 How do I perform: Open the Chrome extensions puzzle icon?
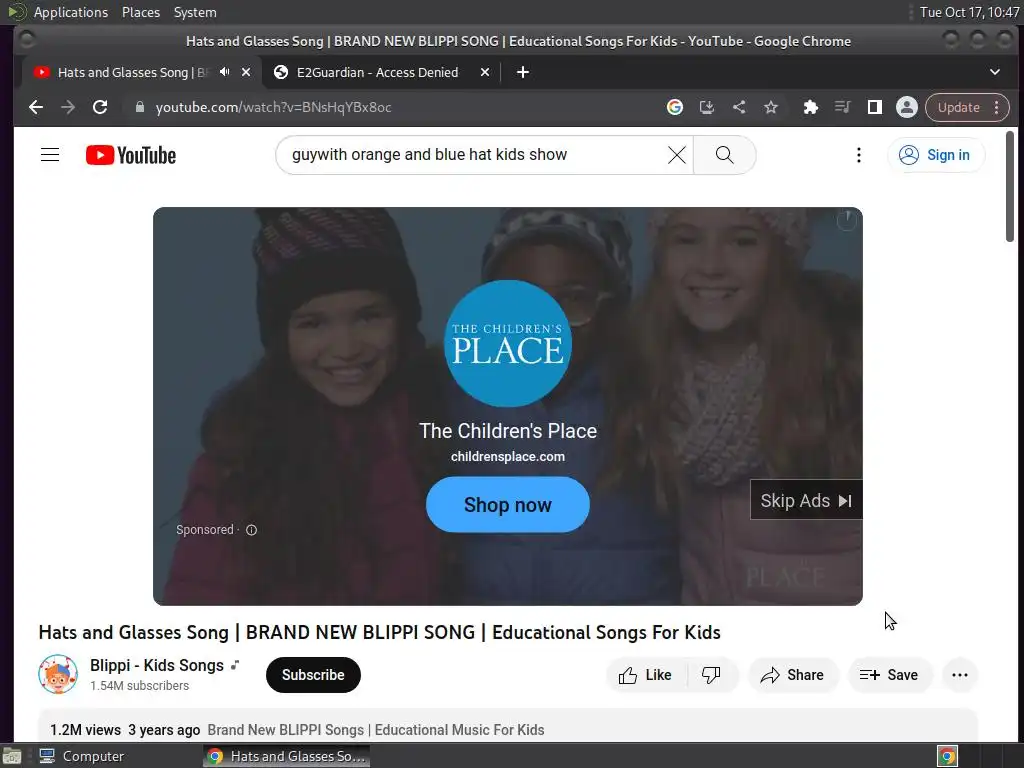pyautogui.click(x=810, y=107)
